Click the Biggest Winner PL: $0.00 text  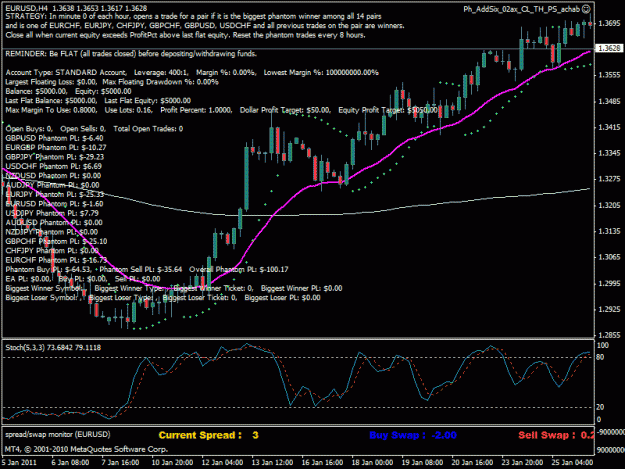[301, 288]
